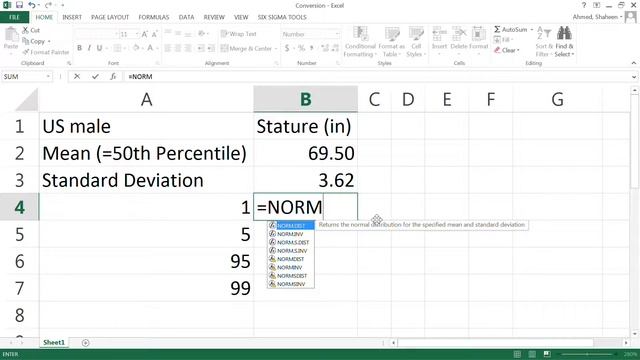Image resolution: width=640 pixels, height=360 pixels.
Task: Click in formula bar text =NORM
Action: tap(140, 77)
